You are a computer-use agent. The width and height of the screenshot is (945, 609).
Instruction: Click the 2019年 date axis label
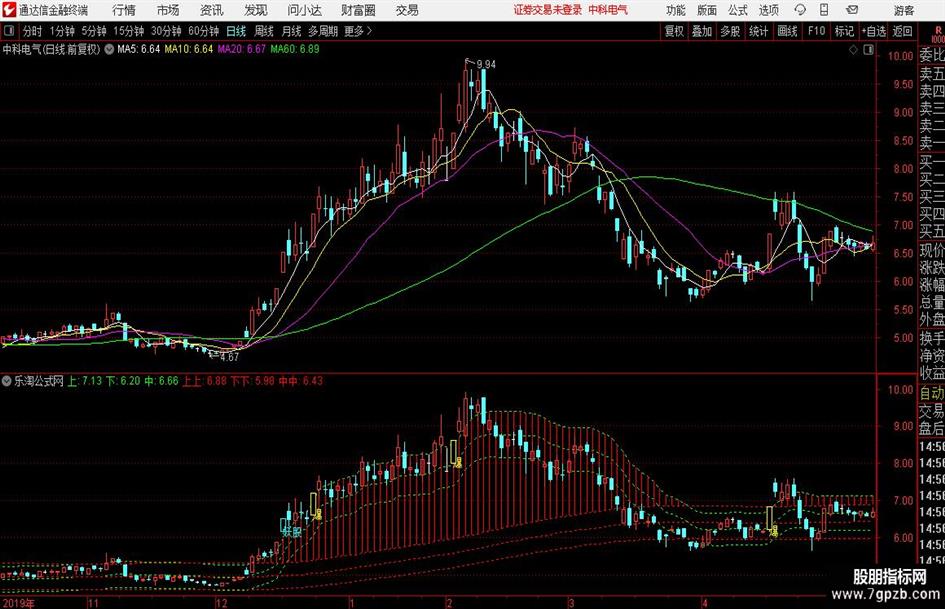coord(18,603)
